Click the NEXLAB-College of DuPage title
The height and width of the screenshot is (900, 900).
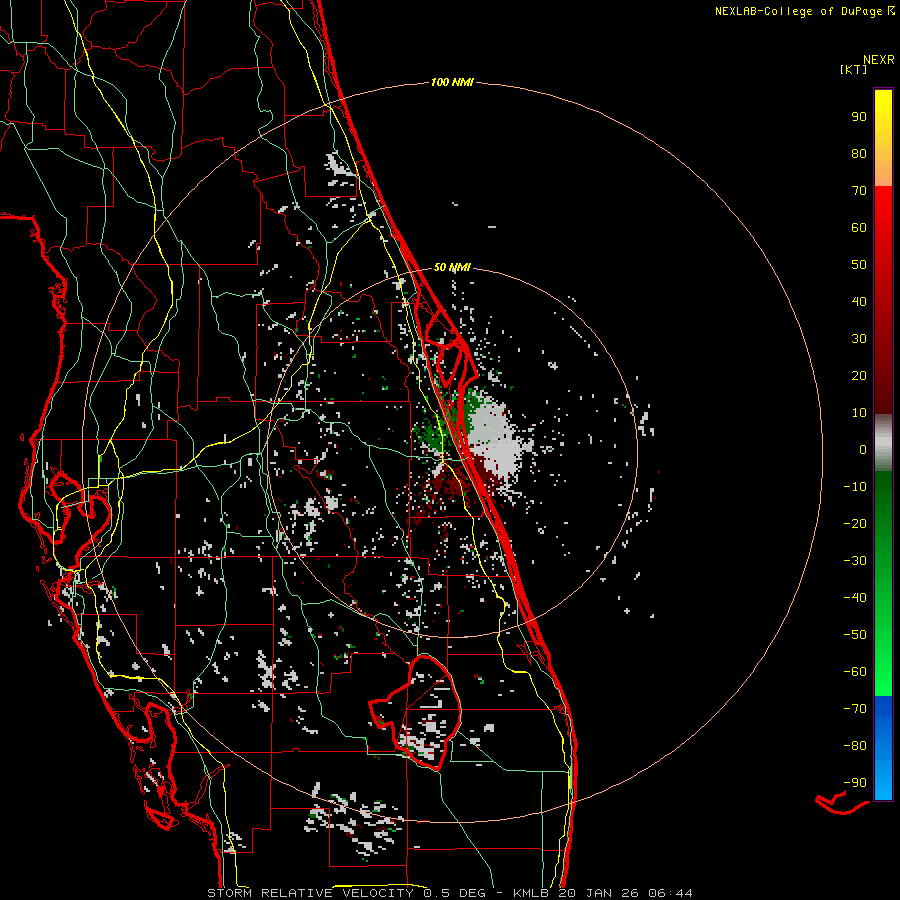[798, 11]
